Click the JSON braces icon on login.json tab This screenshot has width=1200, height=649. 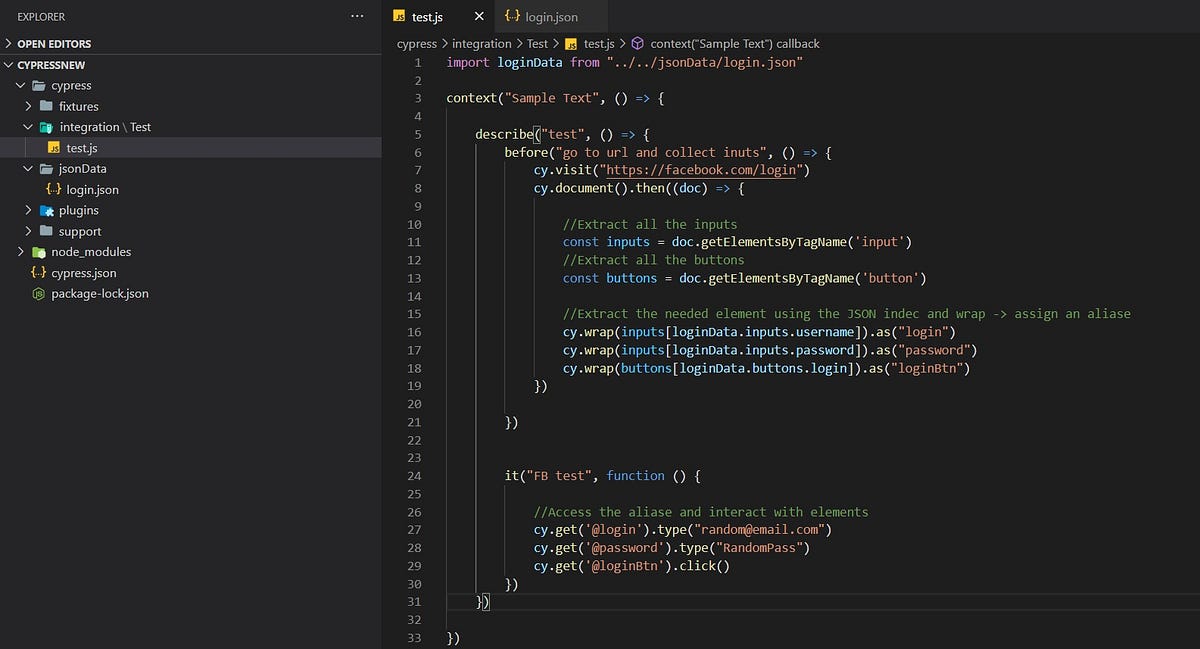click(x=512, y=16)
